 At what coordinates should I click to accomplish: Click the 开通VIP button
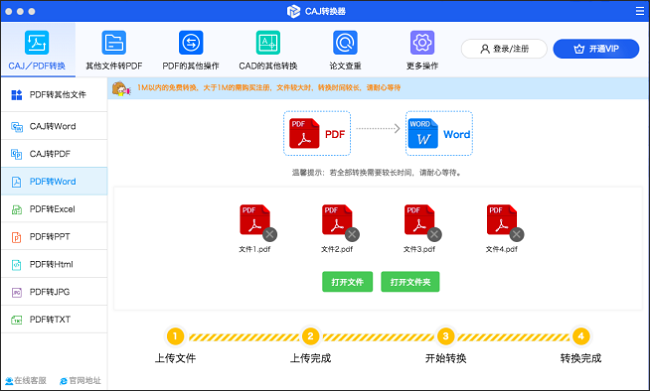tap(596, 49)
